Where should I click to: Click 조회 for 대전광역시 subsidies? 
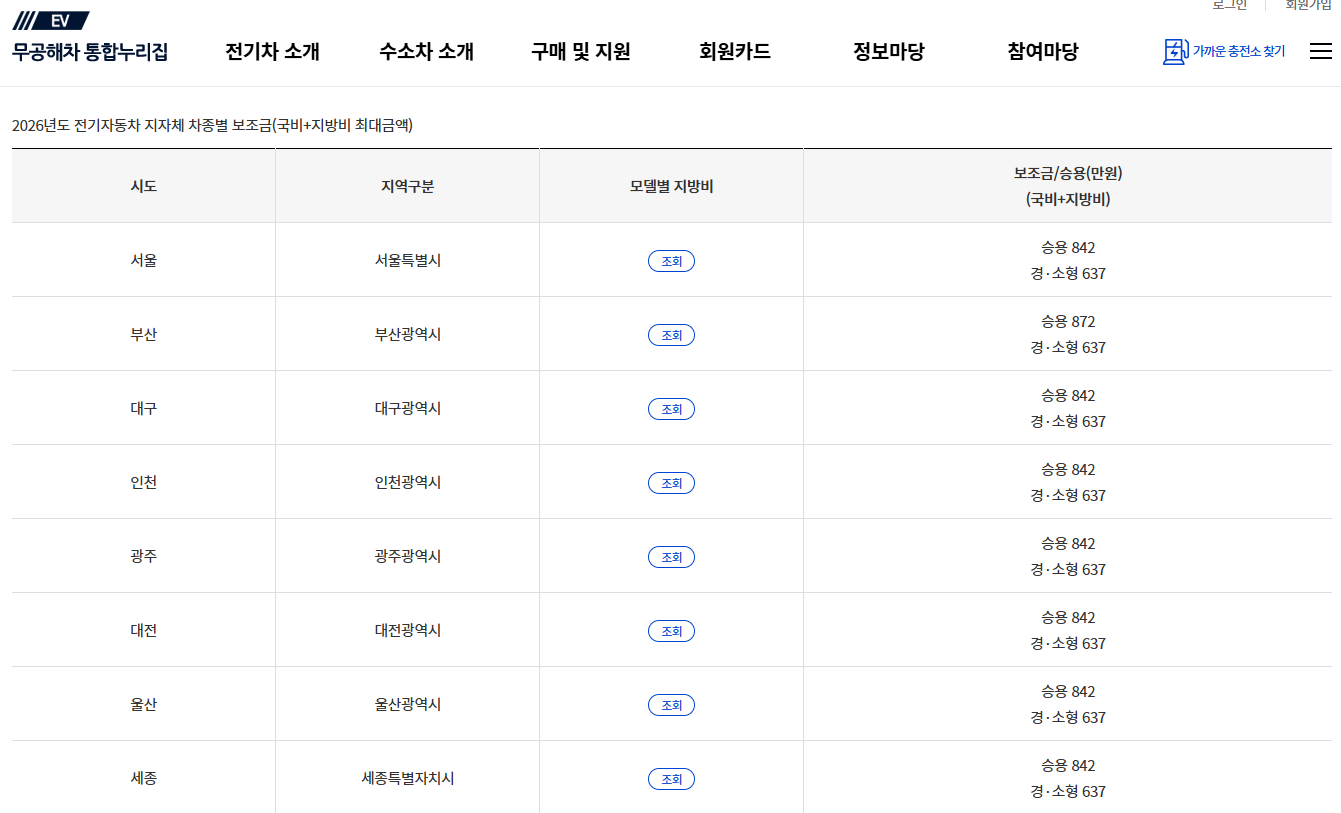[671, 631]
